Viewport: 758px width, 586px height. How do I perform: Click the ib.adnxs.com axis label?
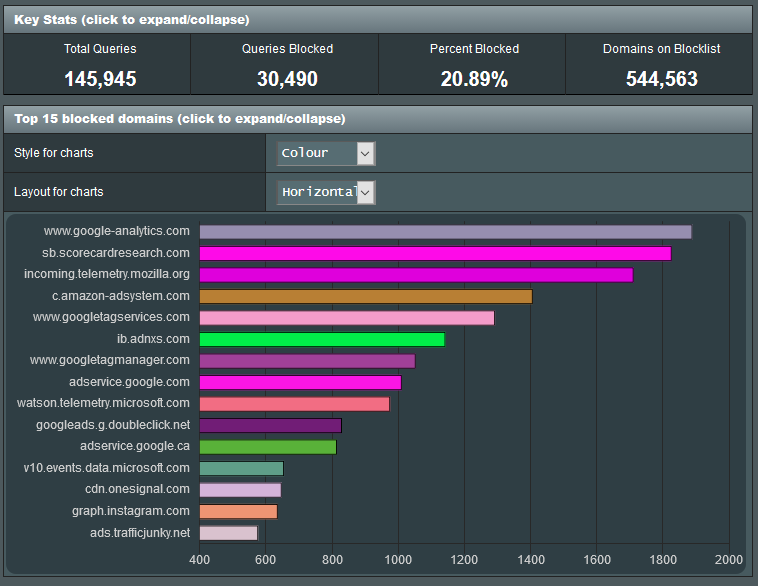click(x=153, y=339)
